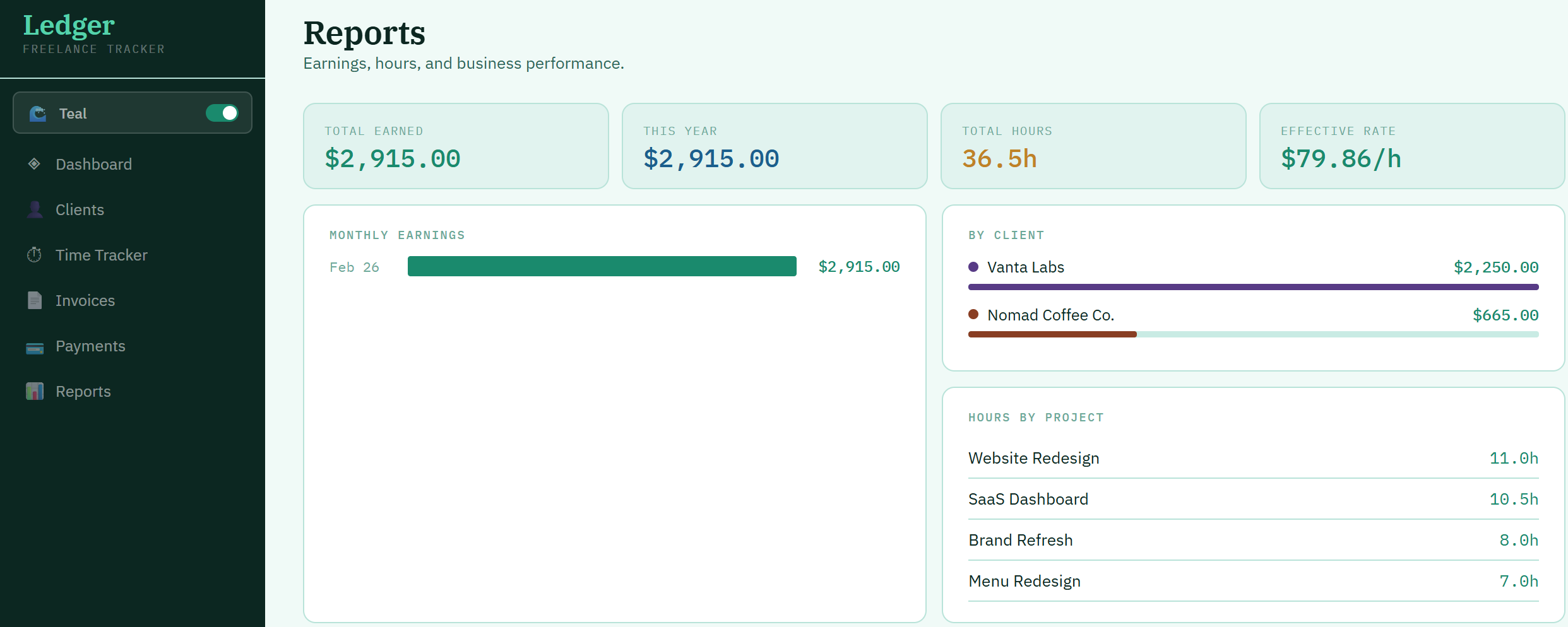Click the $2,915.00 monthly earnings amount
This screenshot has width=1568, height=627.
click(859, 267)
